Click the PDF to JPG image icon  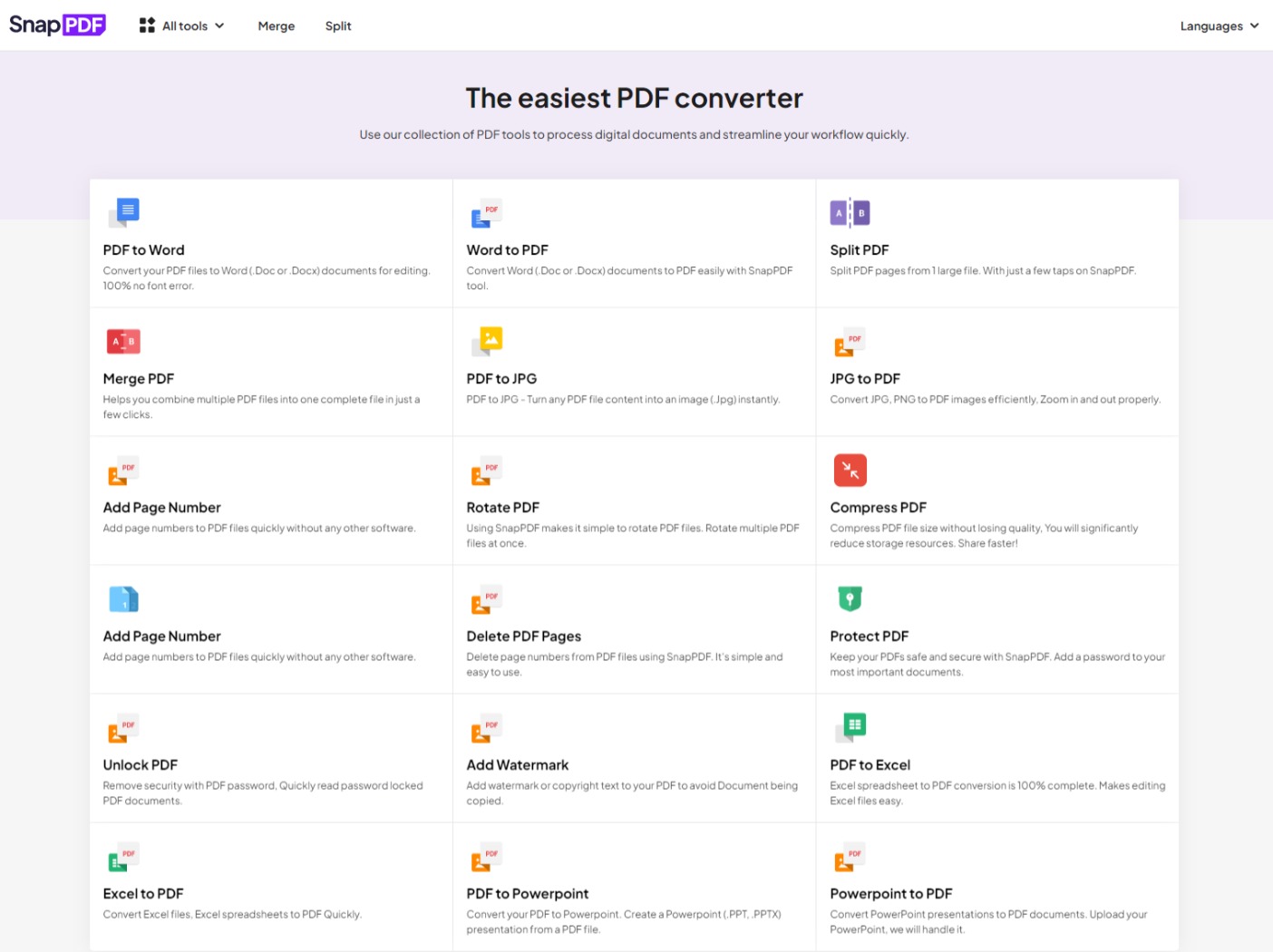click(x=488, y=340)
